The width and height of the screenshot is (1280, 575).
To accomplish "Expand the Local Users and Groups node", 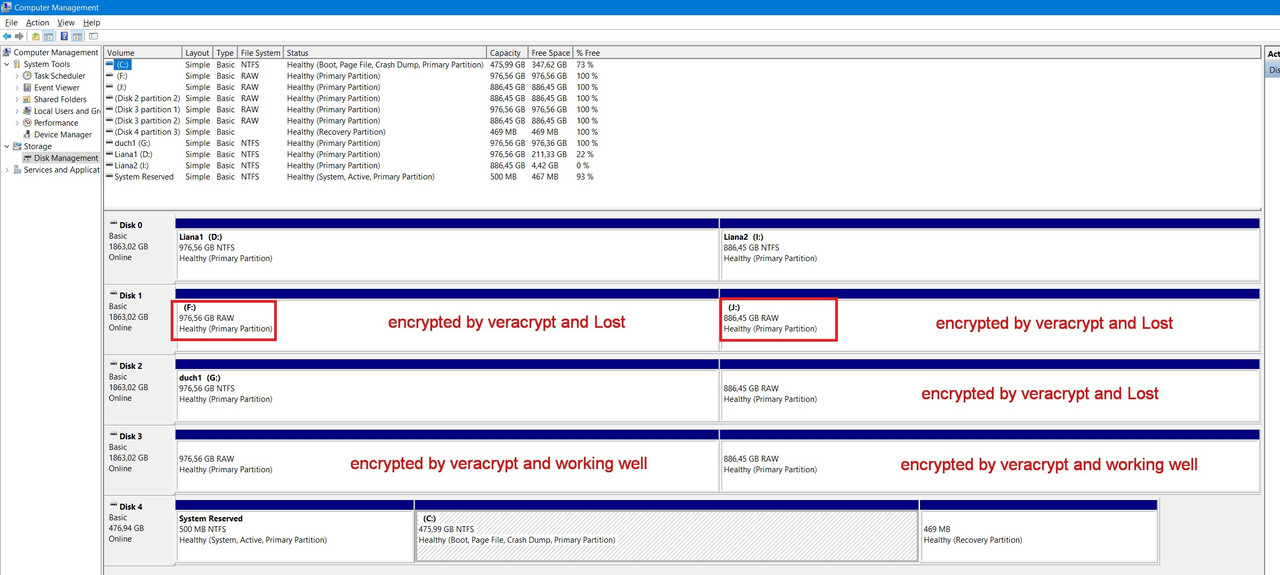I will 17,111.
